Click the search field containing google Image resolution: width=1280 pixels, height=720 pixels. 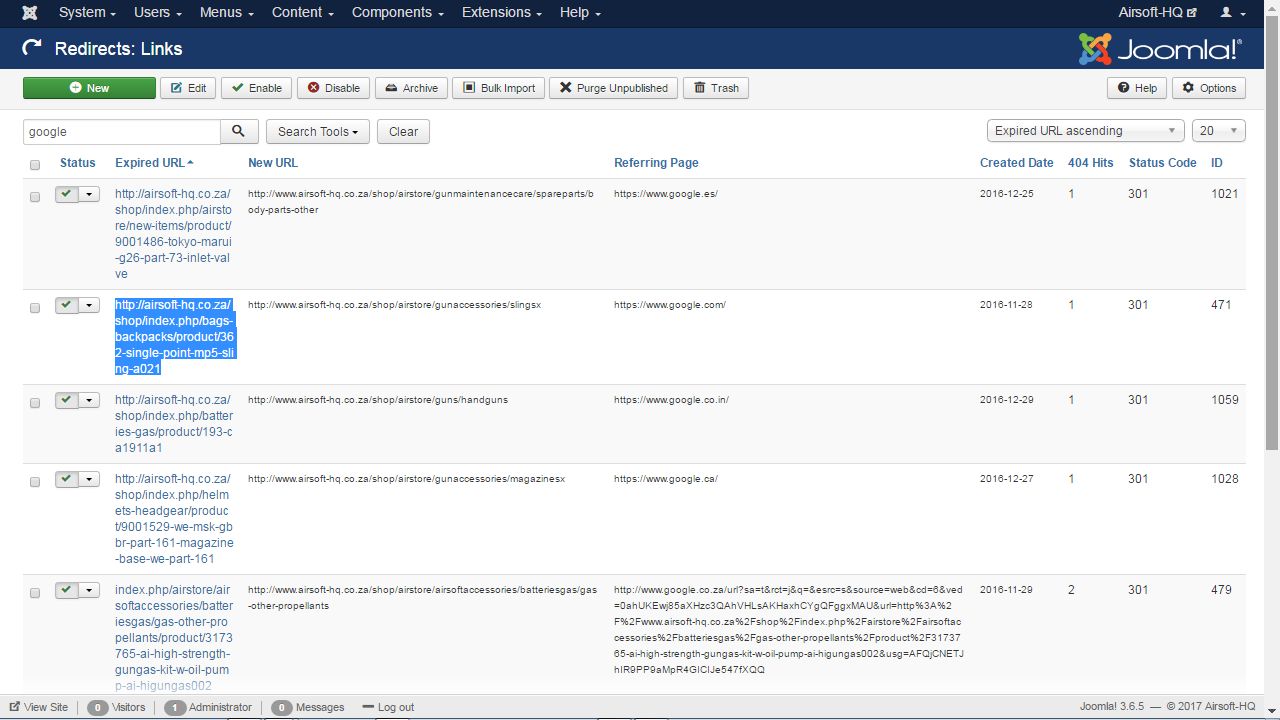[x=121, y=131]
